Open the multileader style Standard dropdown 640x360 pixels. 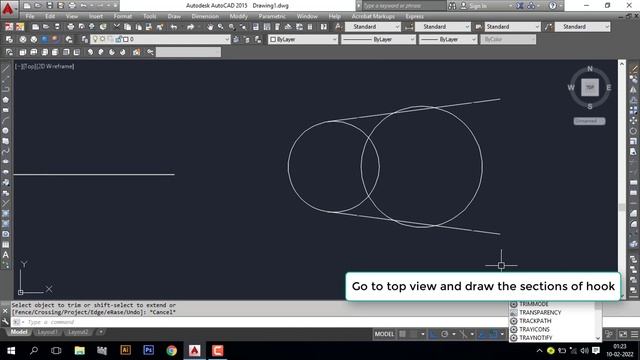(582, 27)
